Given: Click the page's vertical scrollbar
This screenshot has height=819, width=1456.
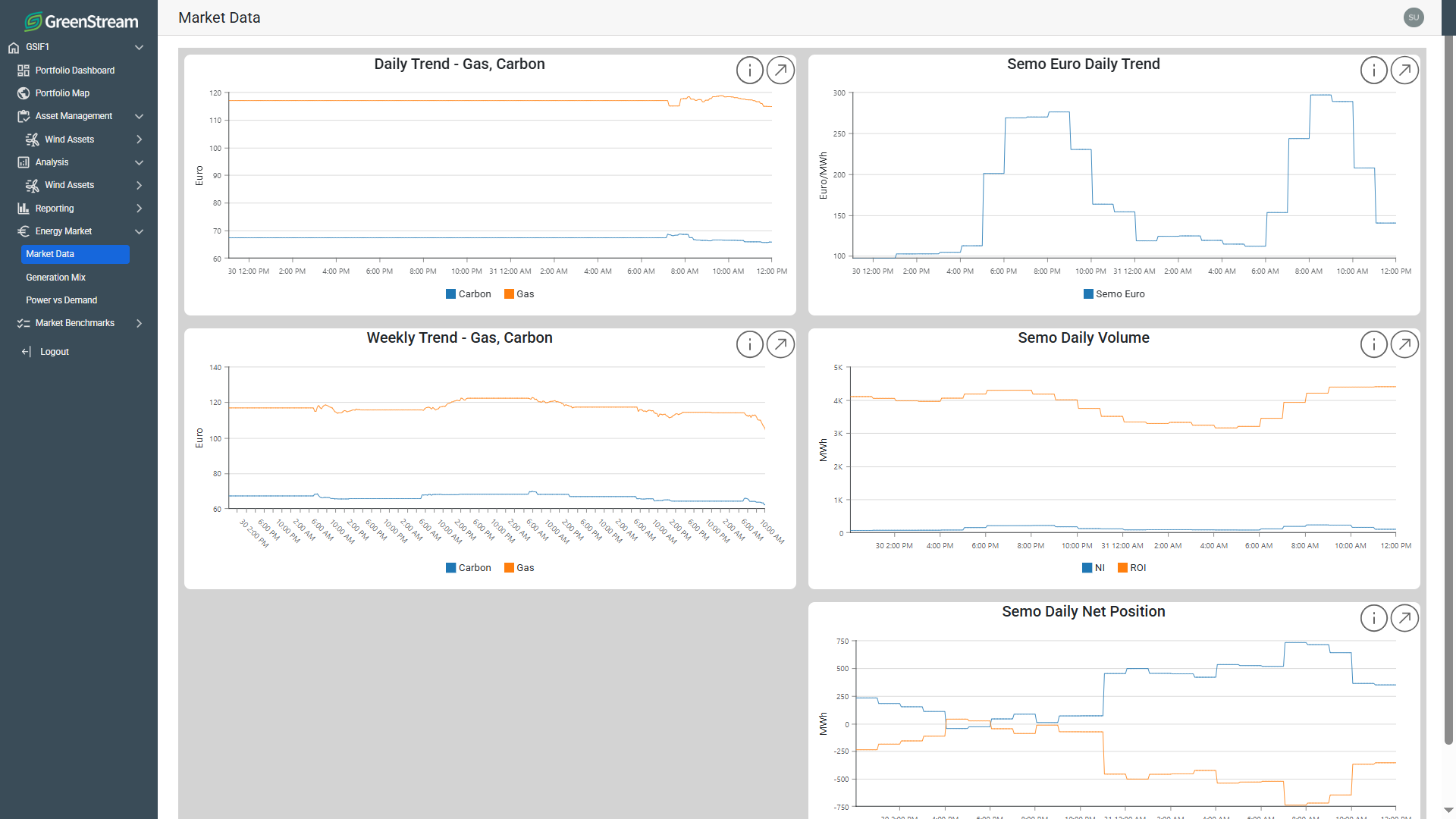Looking at the screenshot, I should (1448, 379).
